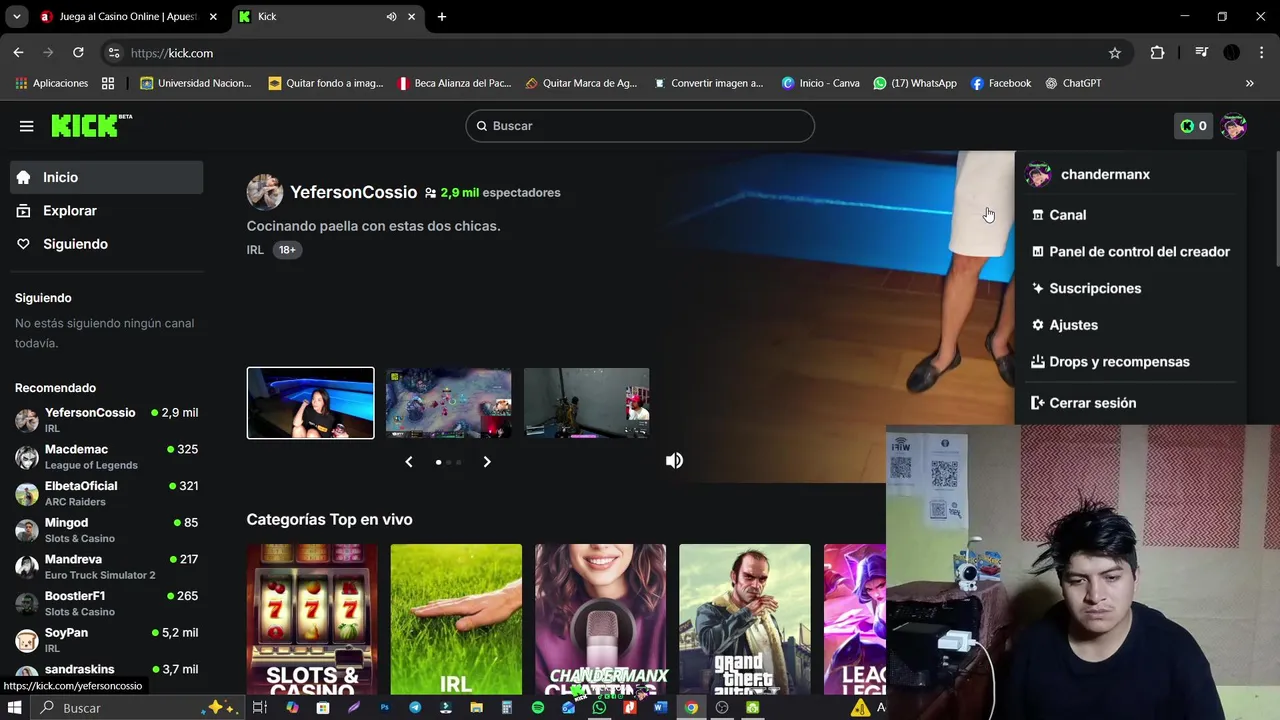Click ElbetaOficial avatar in Recomendado
This screenshot has width=1280, height=720.
(27, 494)
